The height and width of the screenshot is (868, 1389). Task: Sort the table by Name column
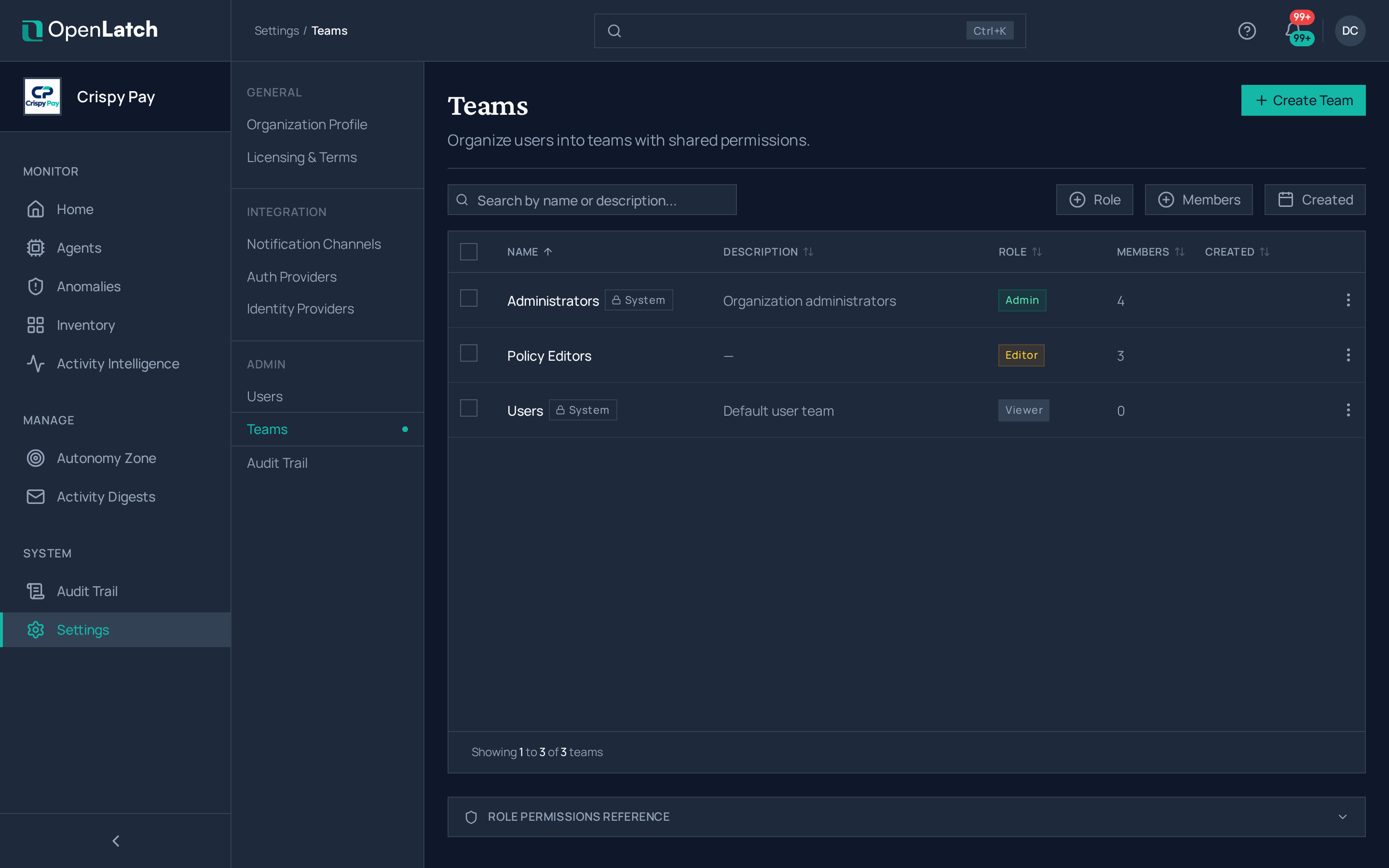pyautogui.click(x=529, y=251)
